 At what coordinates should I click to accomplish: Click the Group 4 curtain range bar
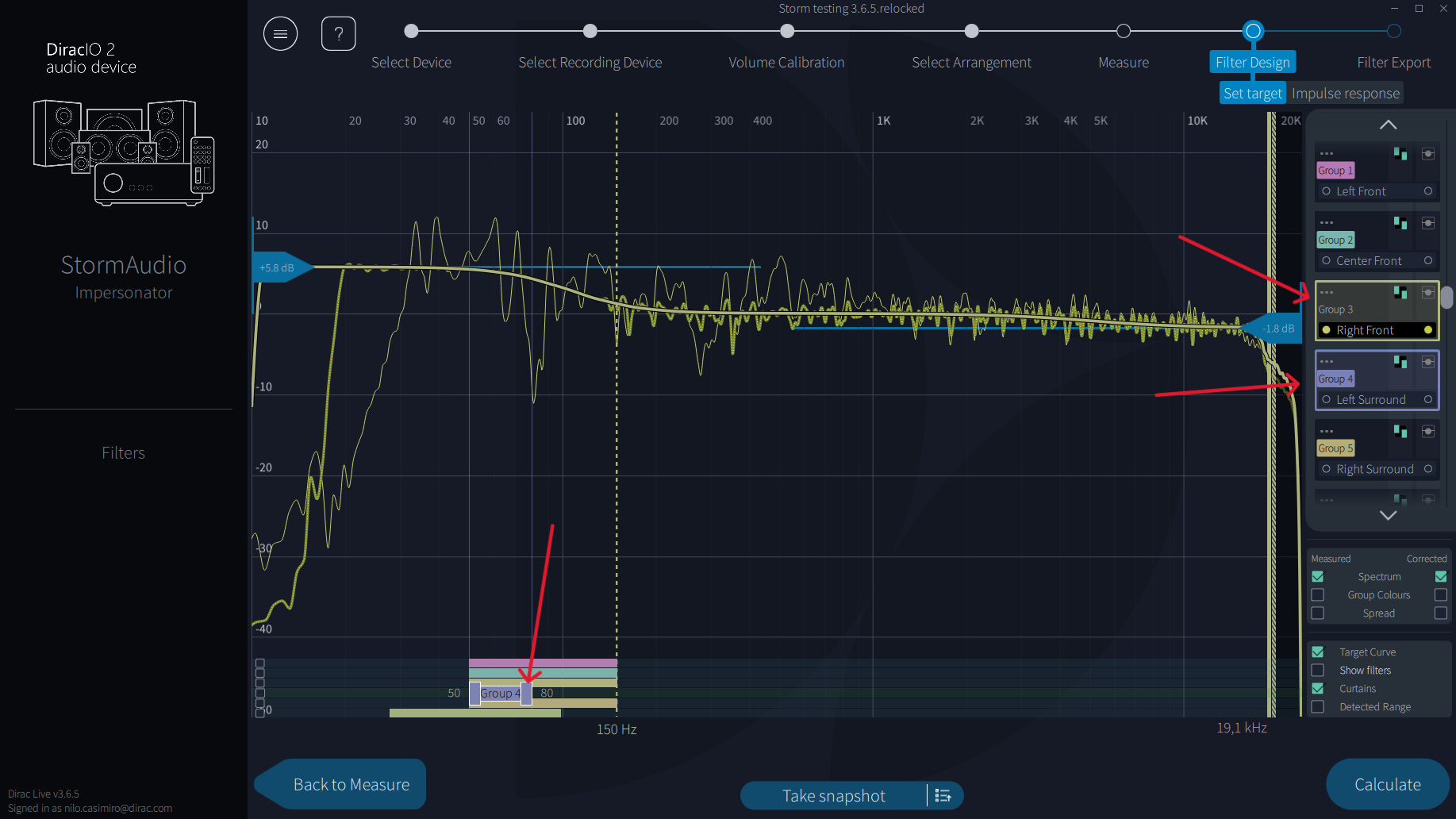(x=501, y=694)
